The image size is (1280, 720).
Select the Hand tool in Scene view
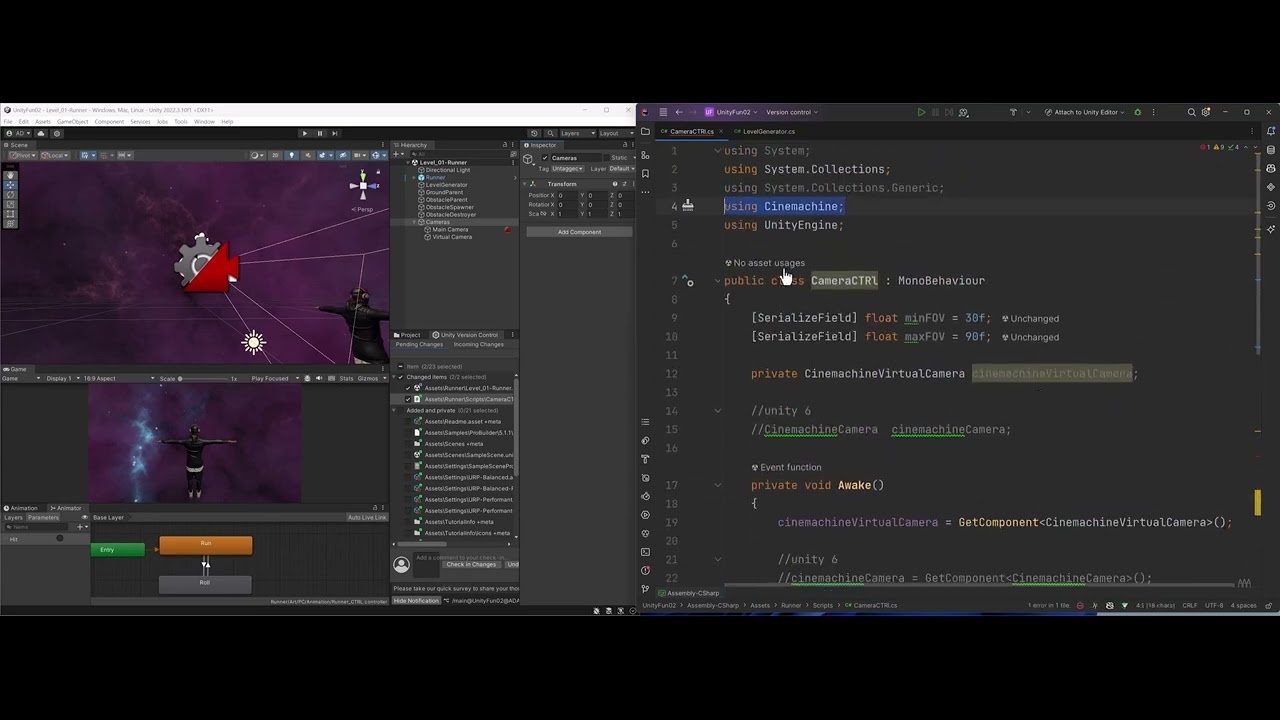[x=11, y=175]
